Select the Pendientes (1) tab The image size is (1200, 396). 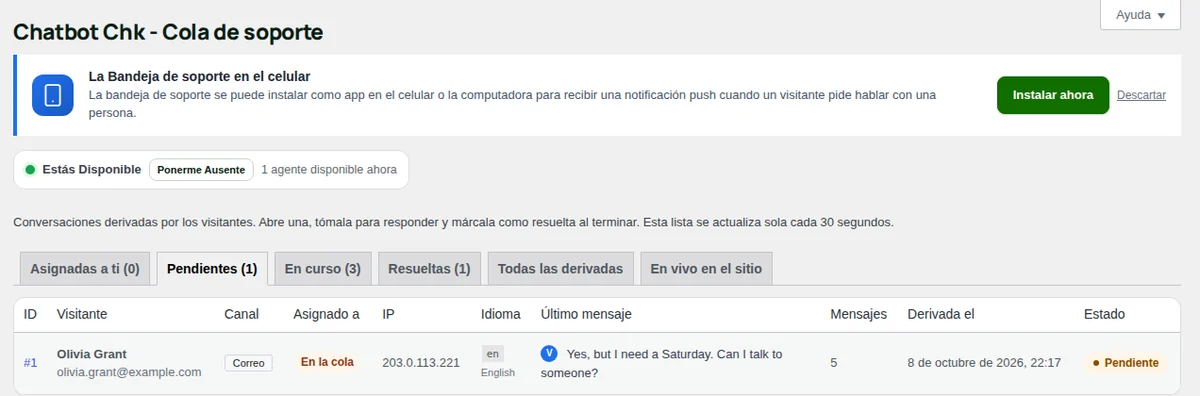point(212,269)
